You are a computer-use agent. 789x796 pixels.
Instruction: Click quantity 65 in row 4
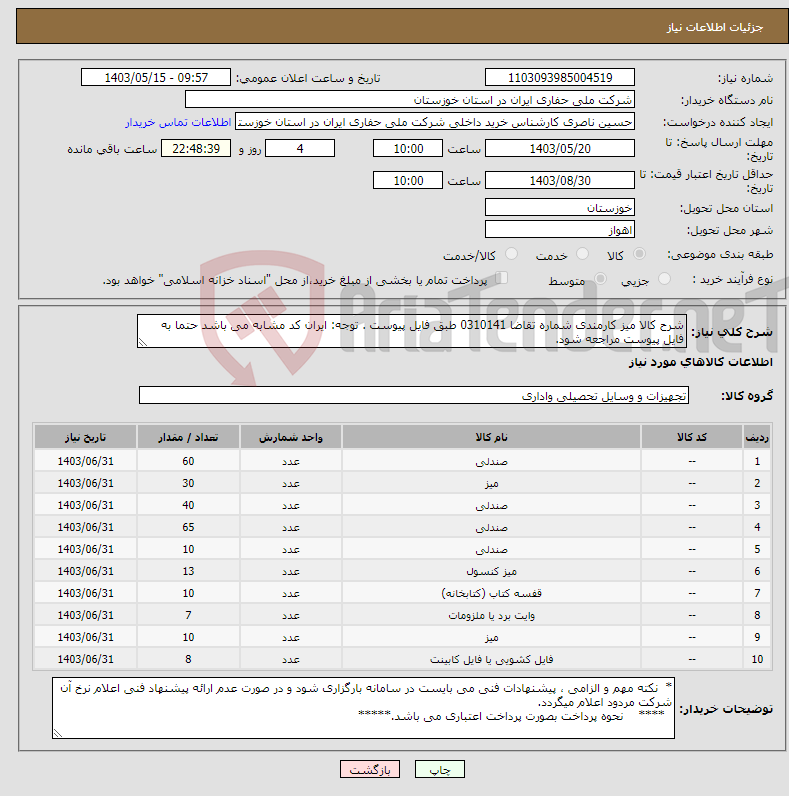[x=188, y=527]
